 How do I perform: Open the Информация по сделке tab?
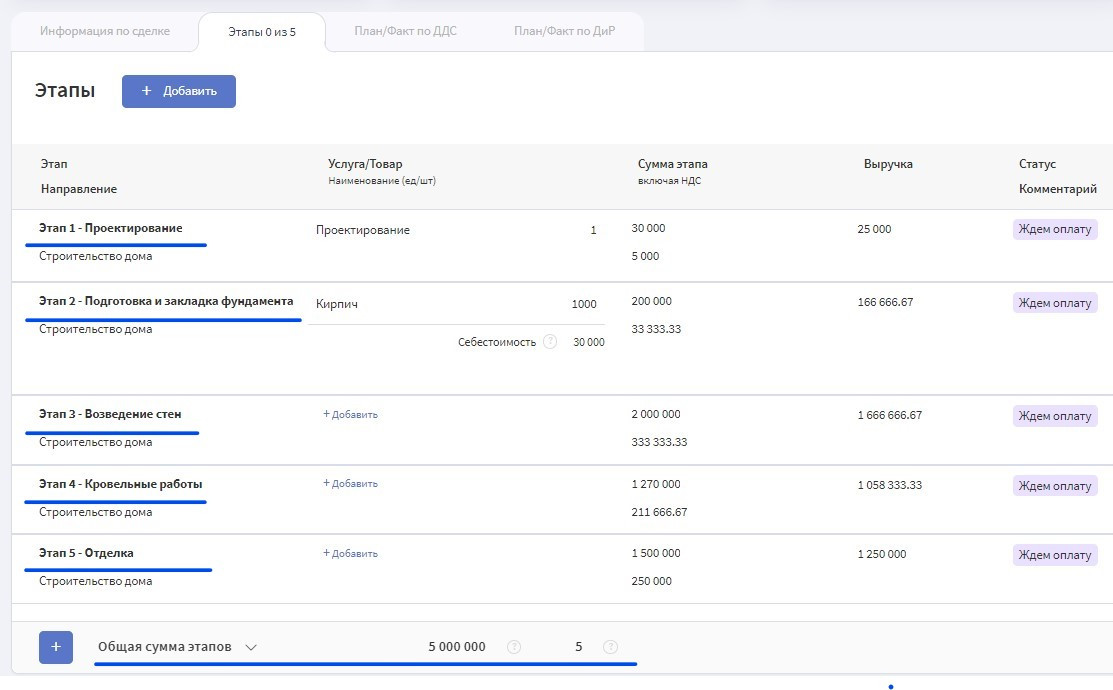tap(105, 31)
